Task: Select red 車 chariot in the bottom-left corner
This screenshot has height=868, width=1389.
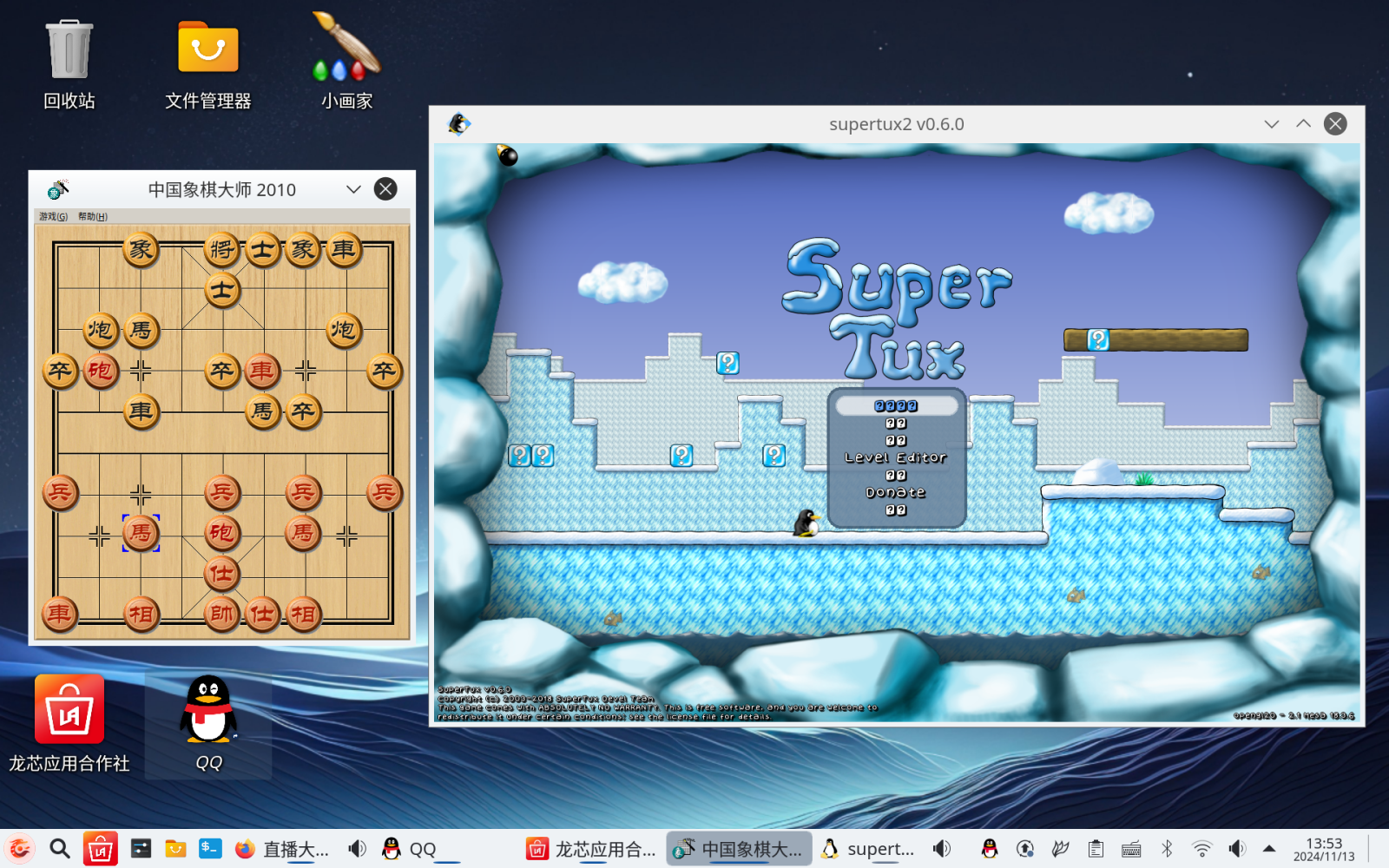Action: (60, 615)
